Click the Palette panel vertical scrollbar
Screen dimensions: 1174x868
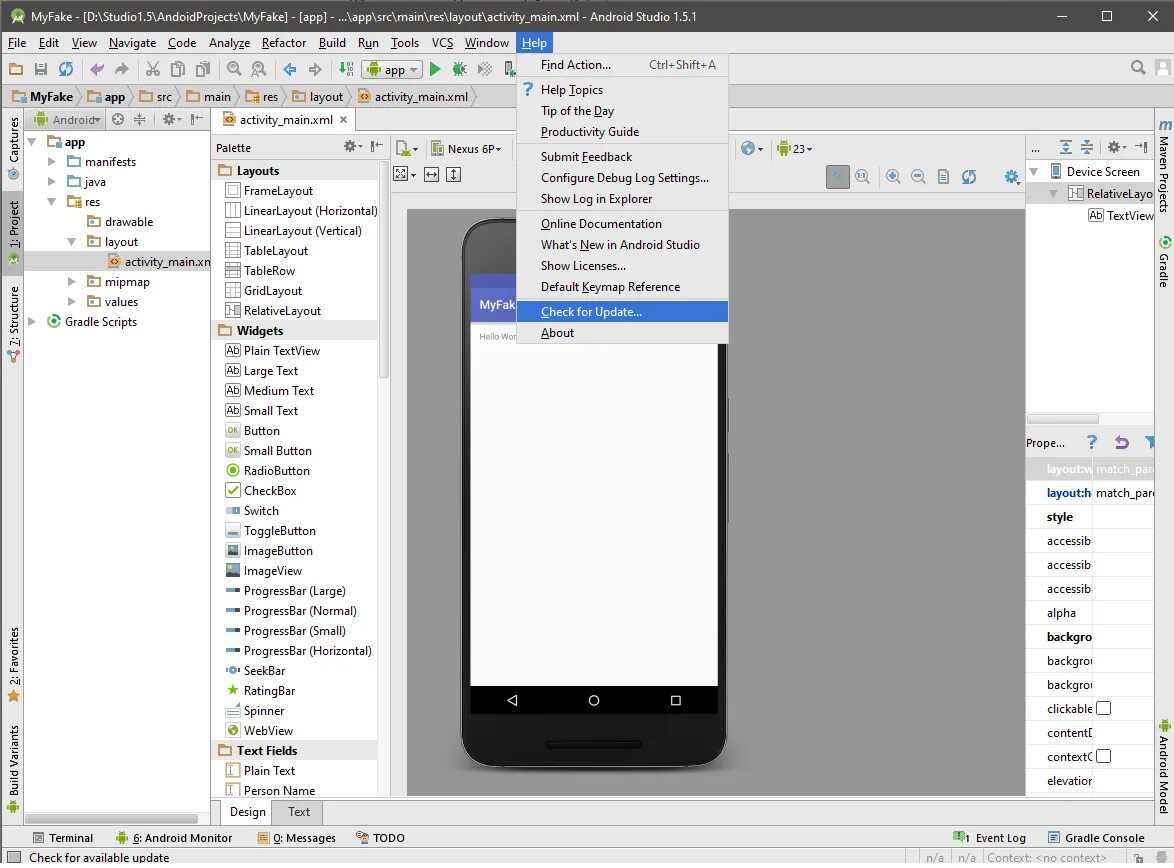click(384, 271)
